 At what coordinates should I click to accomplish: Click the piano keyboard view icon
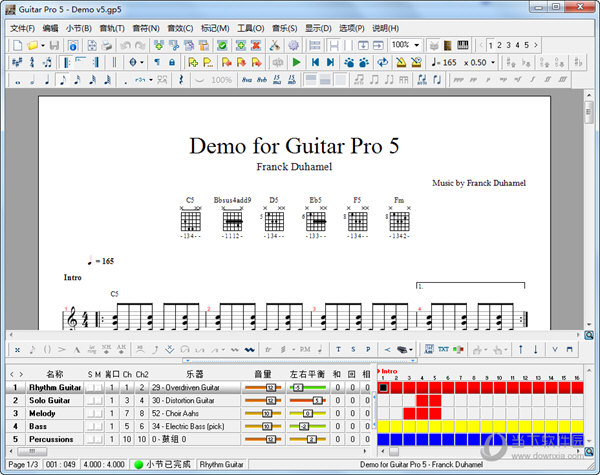pyautogui.click(x=462, y=45)
